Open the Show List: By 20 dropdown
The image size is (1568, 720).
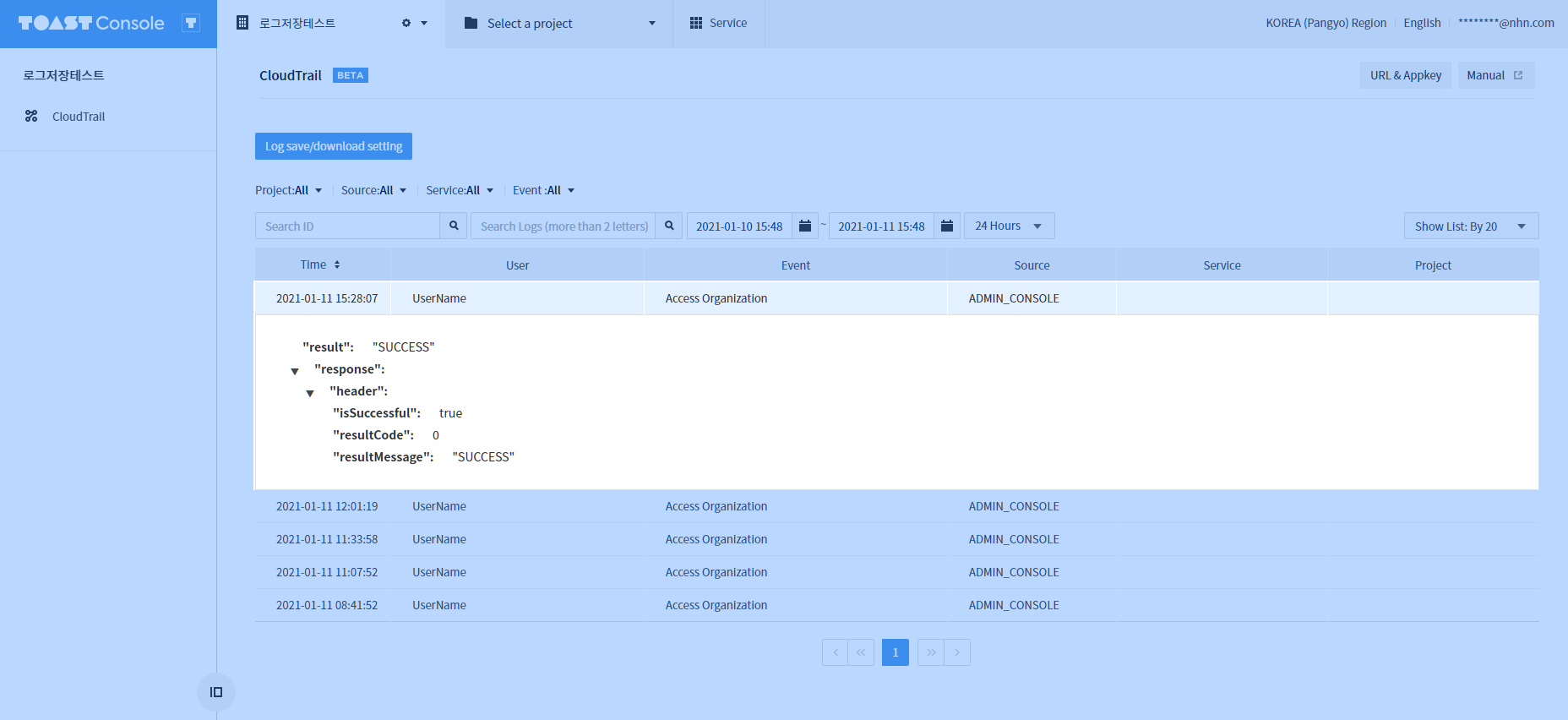[1471, 226]
